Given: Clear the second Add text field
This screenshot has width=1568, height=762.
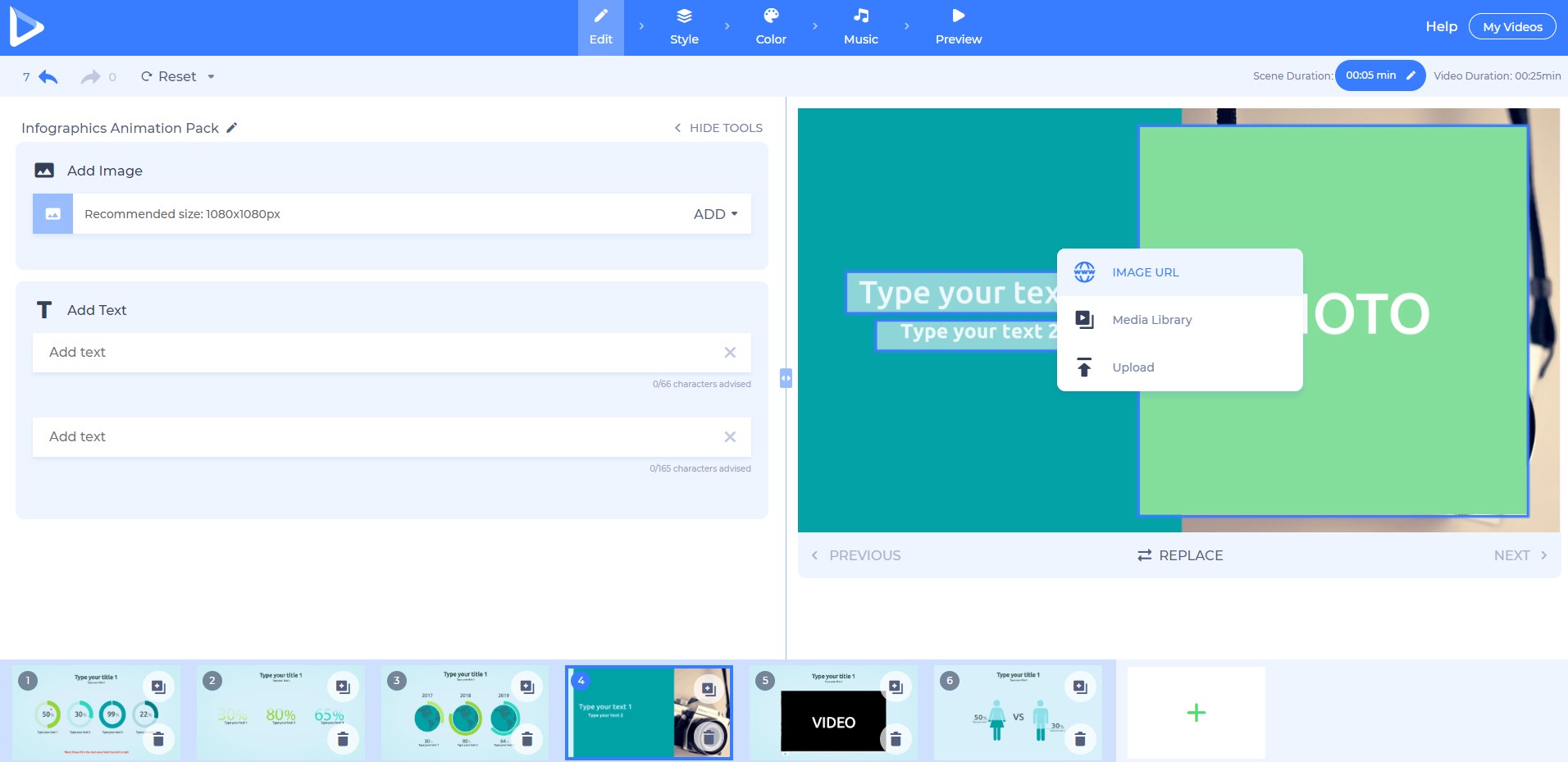Looking at the screenshot, I should [x=730, y=437].
